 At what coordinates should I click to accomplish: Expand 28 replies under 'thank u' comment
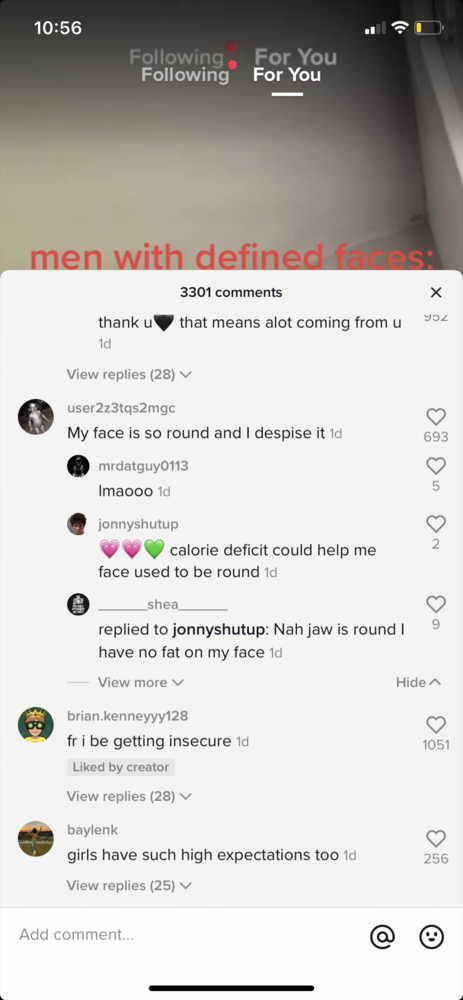tap(129, 374)
